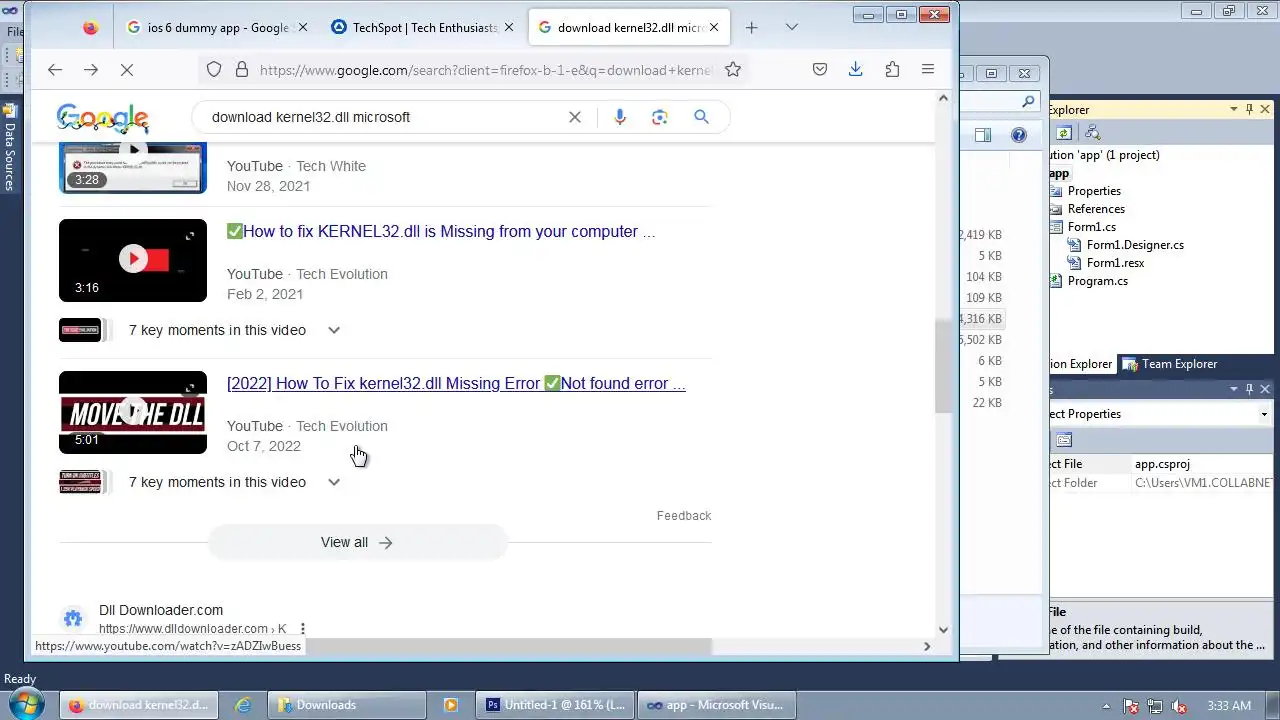Click the Explorer window search magnifier
Viewport: 1280px width, 720px height.
tap(1028, 102)
